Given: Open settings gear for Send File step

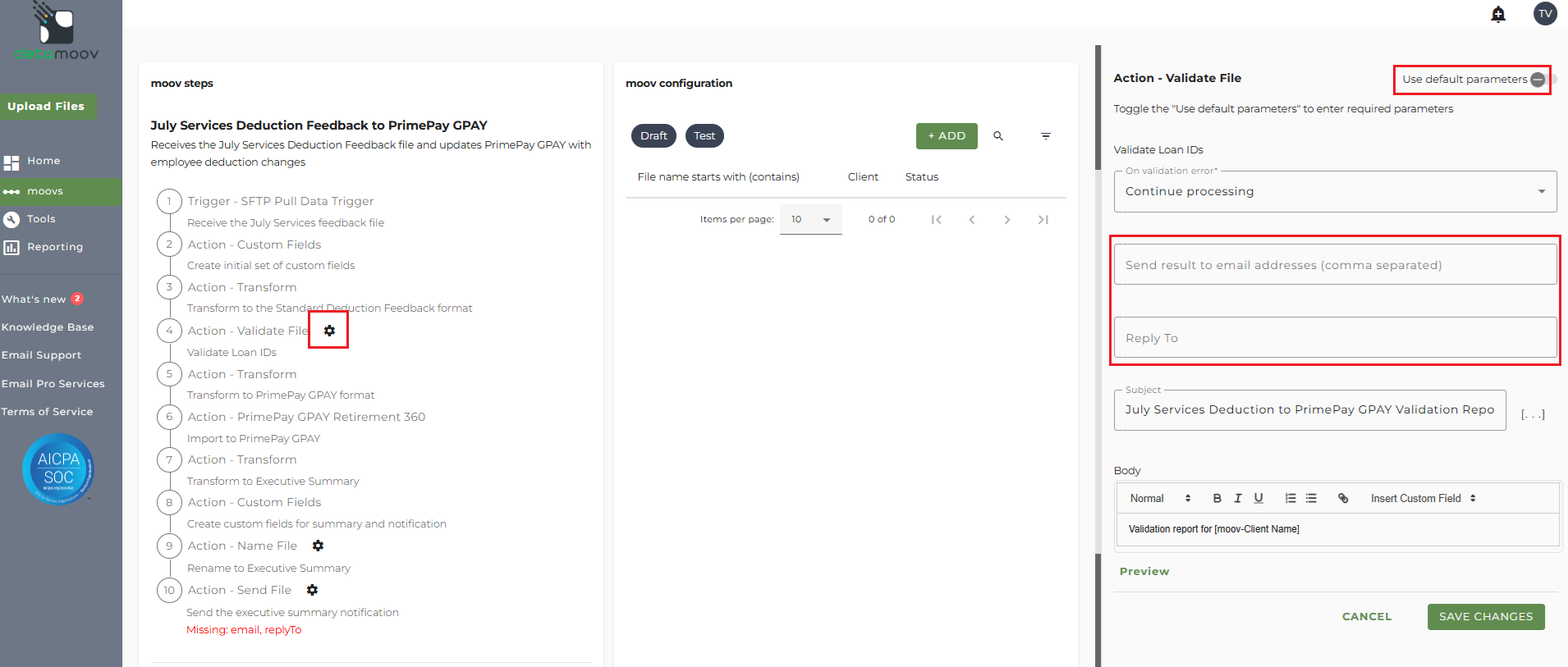Looking at the screenshot, I should pyautogui.click(x=312, y=590).
